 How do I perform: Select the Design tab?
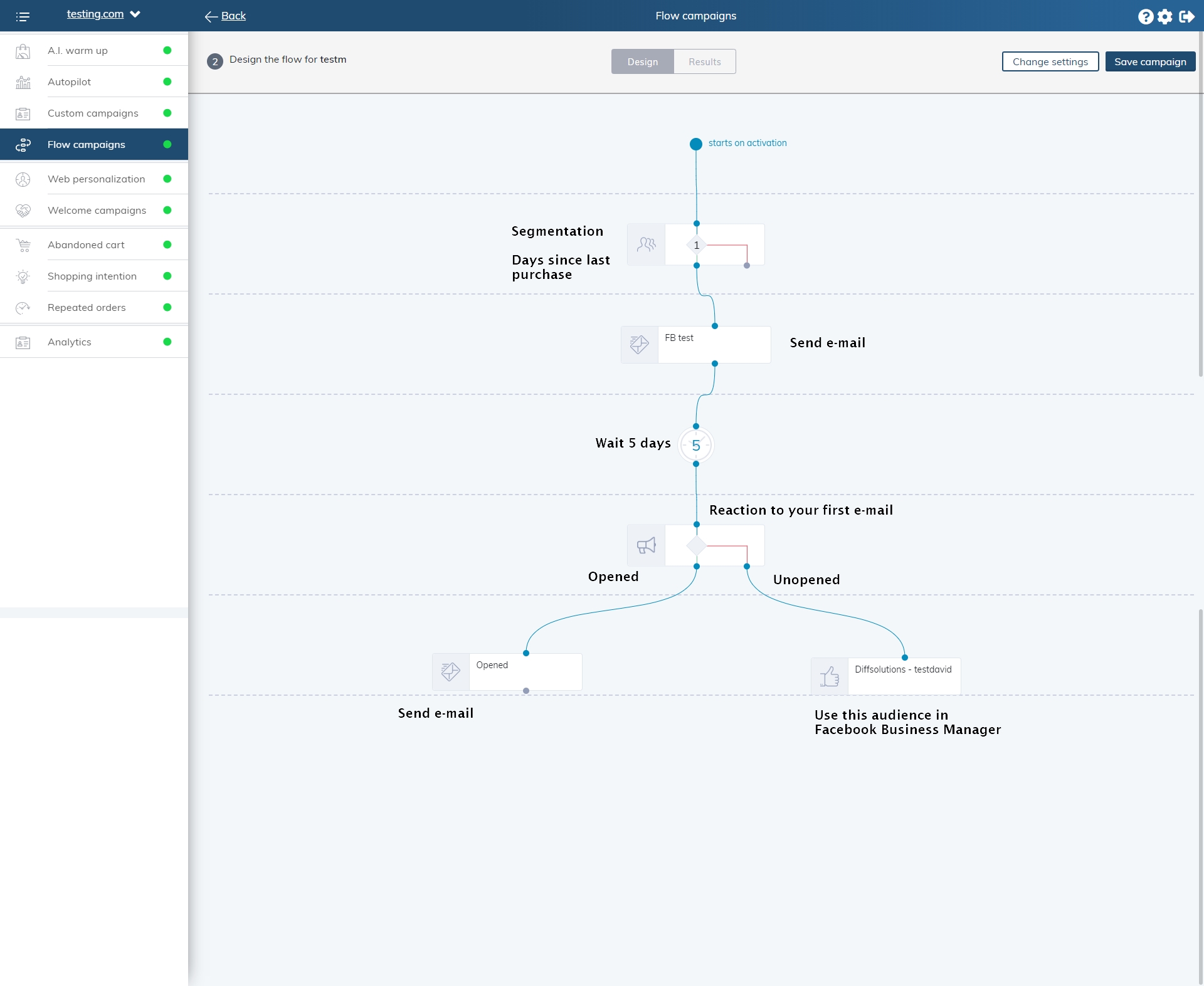tap(642, 61)
